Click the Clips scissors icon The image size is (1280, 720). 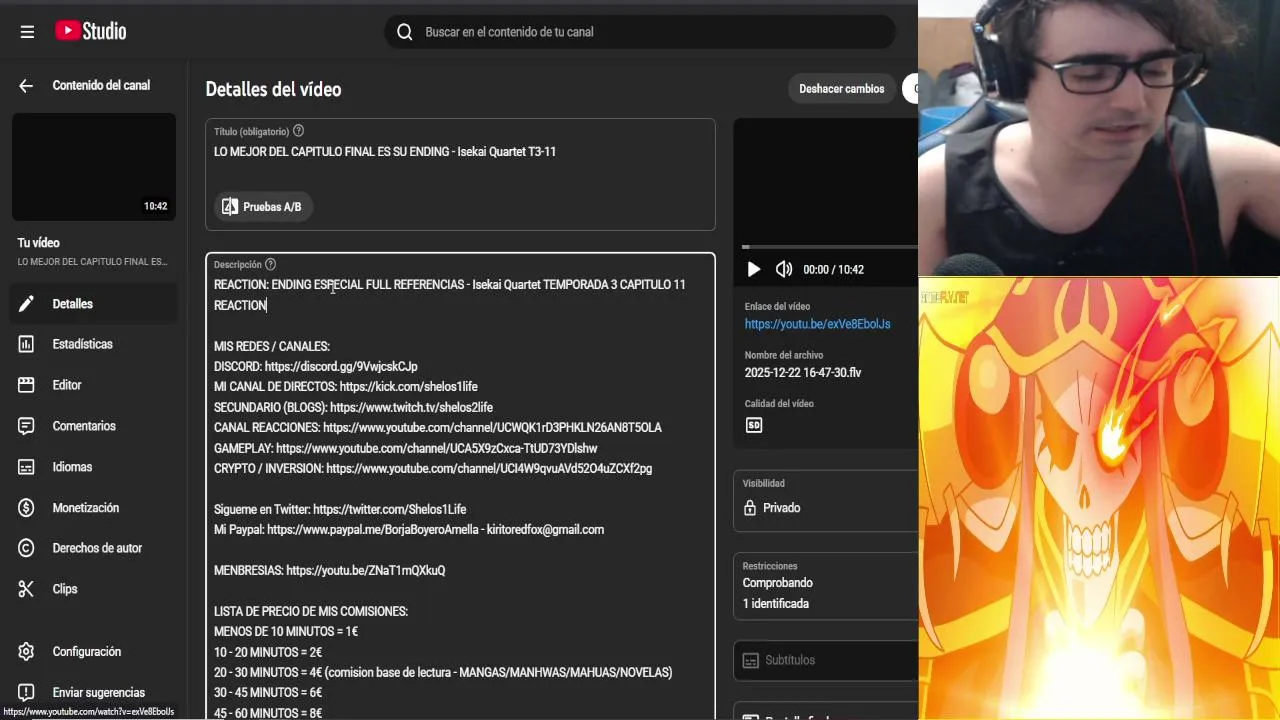click(x=27, y=589)
